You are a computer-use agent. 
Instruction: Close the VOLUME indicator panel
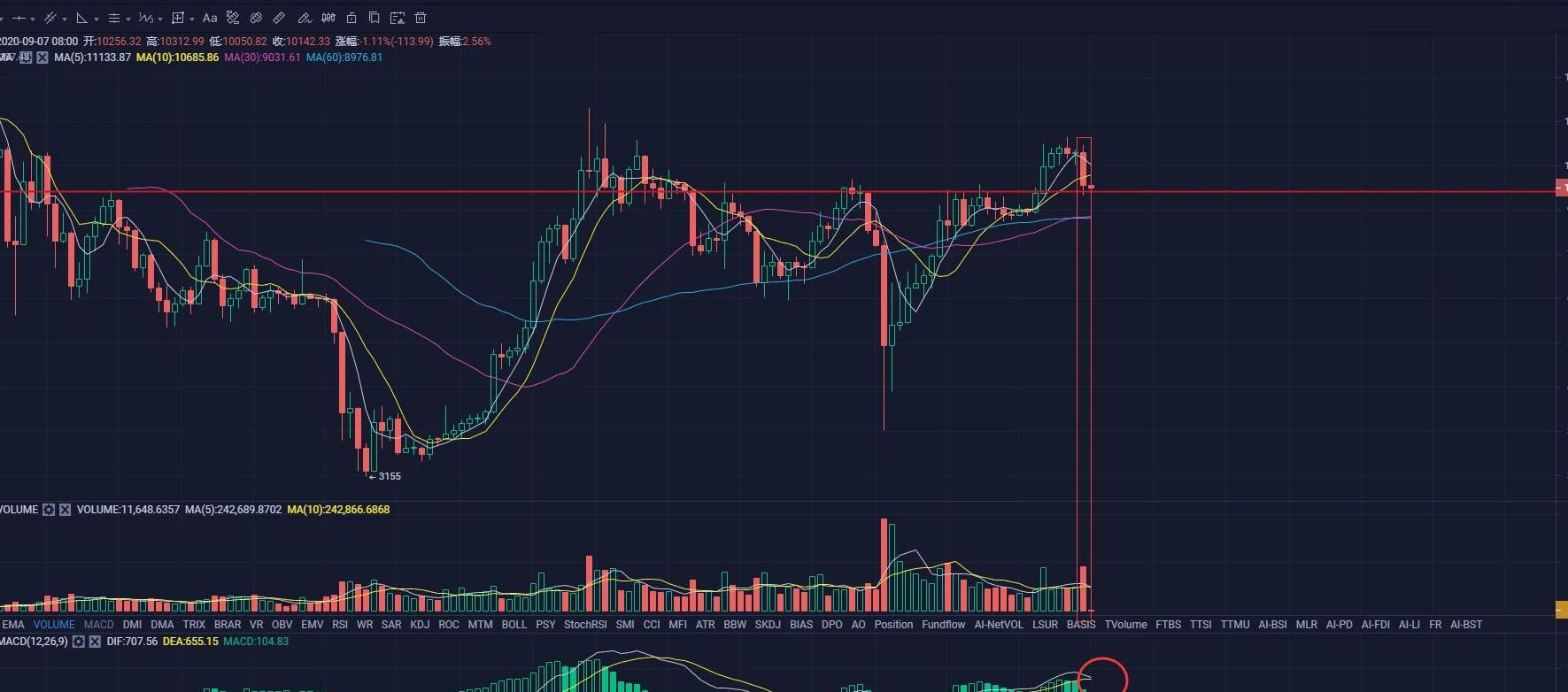coord(65,510)
